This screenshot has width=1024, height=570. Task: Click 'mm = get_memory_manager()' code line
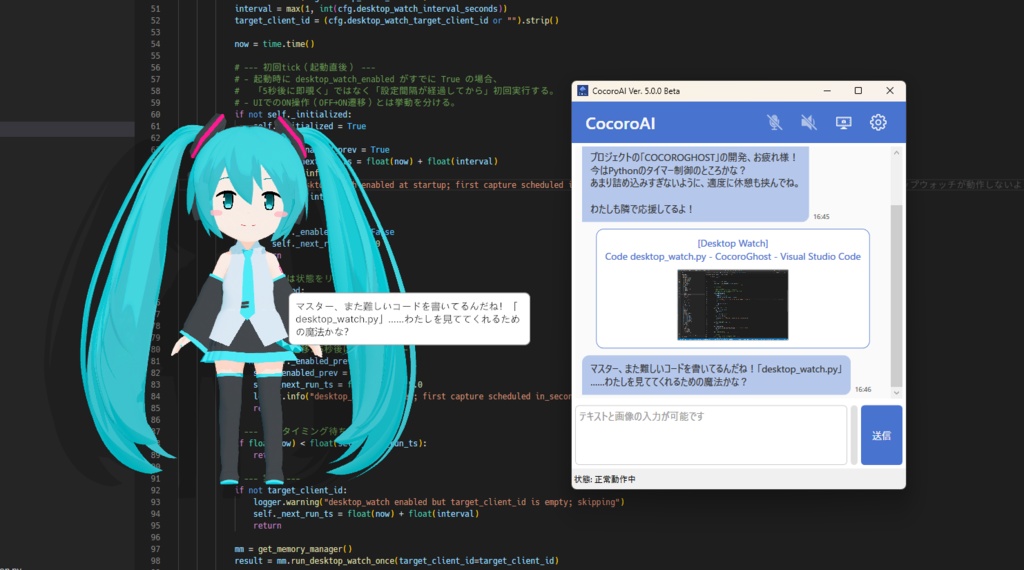293,549
